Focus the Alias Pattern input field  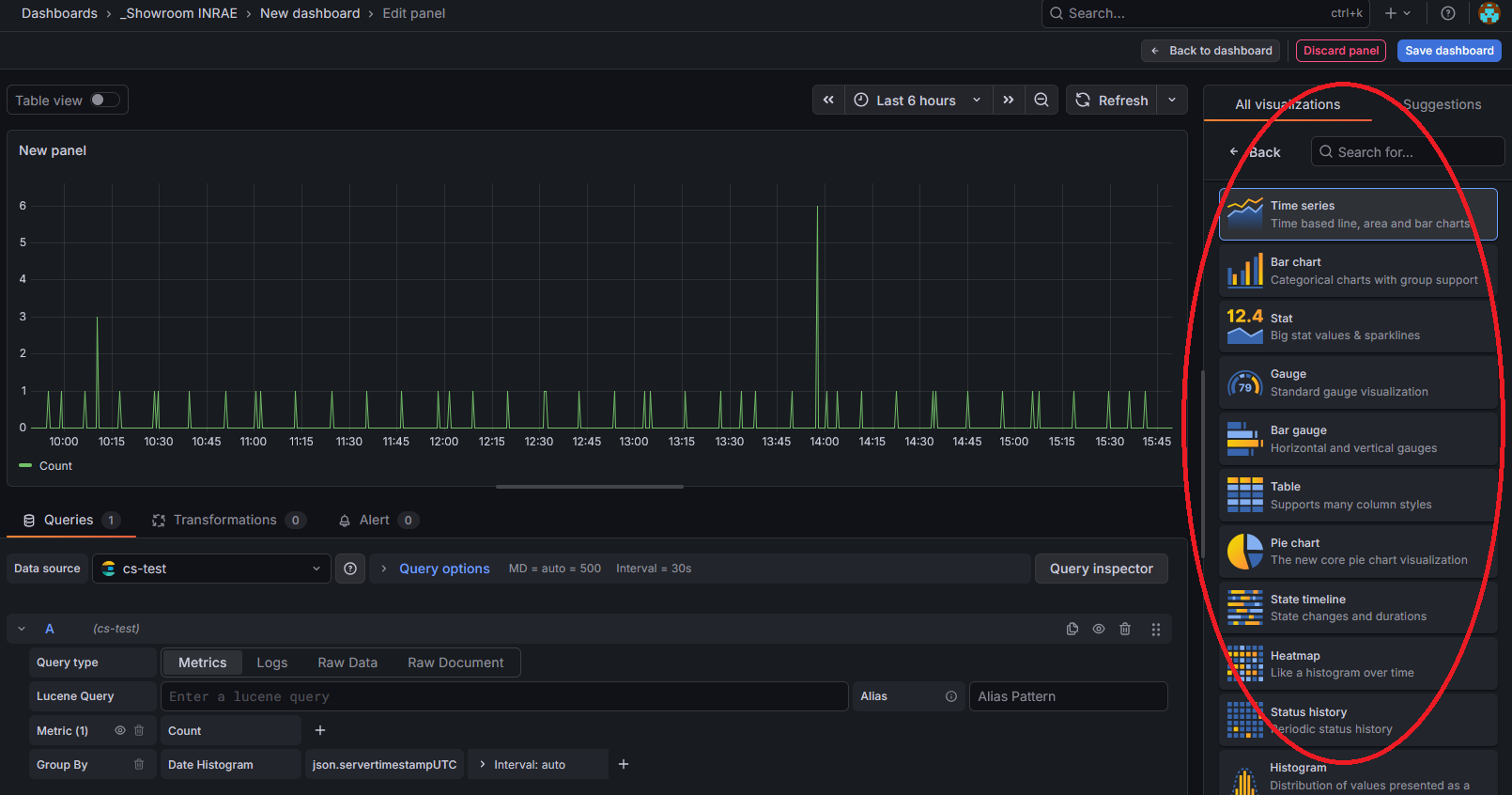1069,696
